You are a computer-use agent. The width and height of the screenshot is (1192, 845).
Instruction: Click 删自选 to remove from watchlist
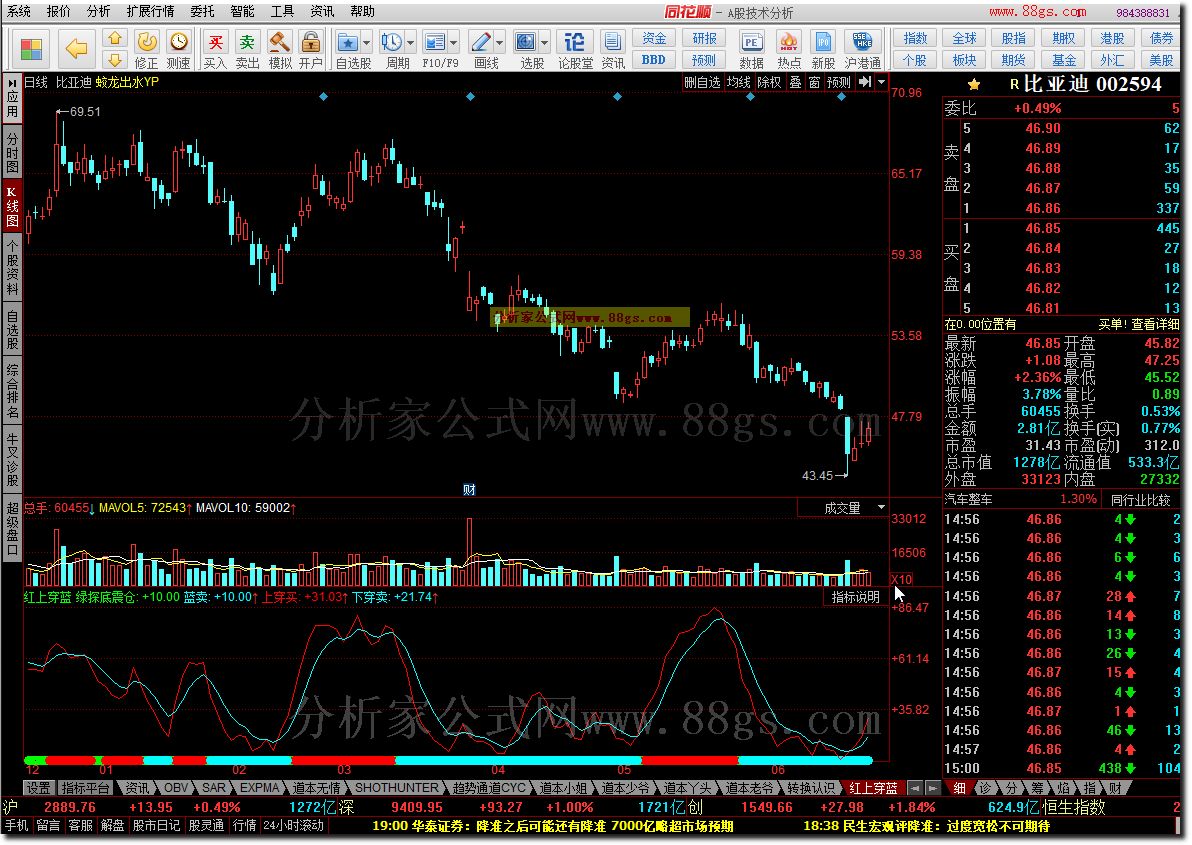[x=702, y=82]
